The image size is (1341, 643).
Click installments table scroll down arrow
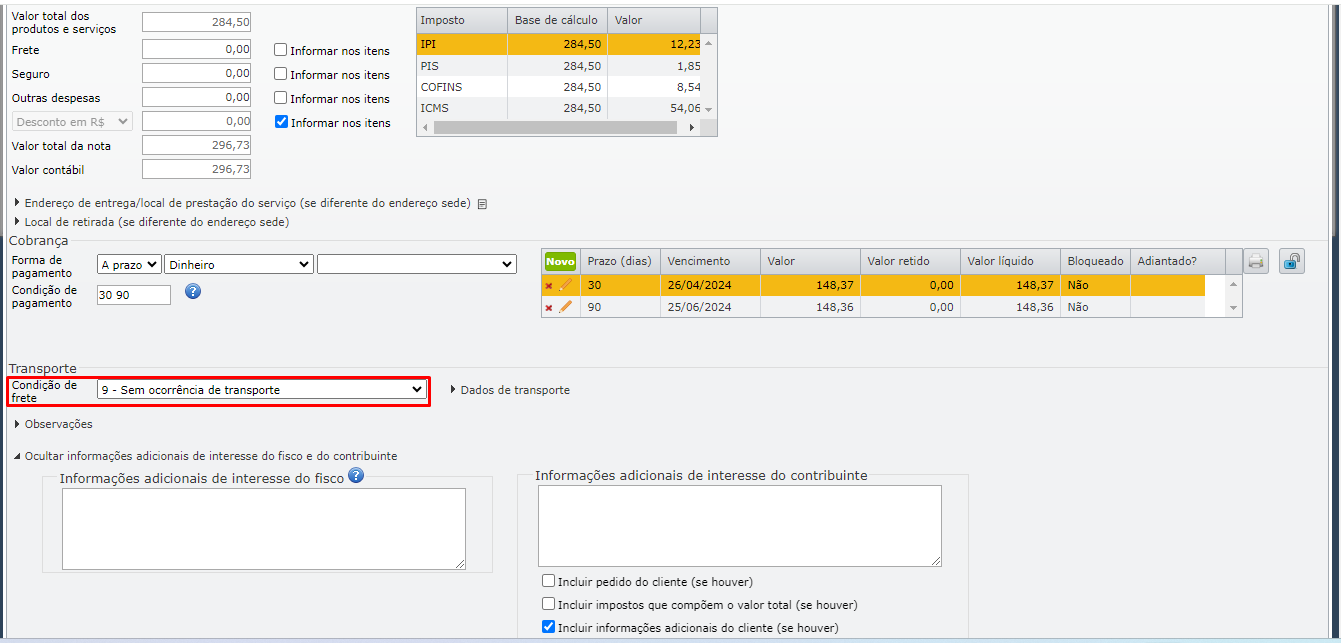coord(1234,309)
